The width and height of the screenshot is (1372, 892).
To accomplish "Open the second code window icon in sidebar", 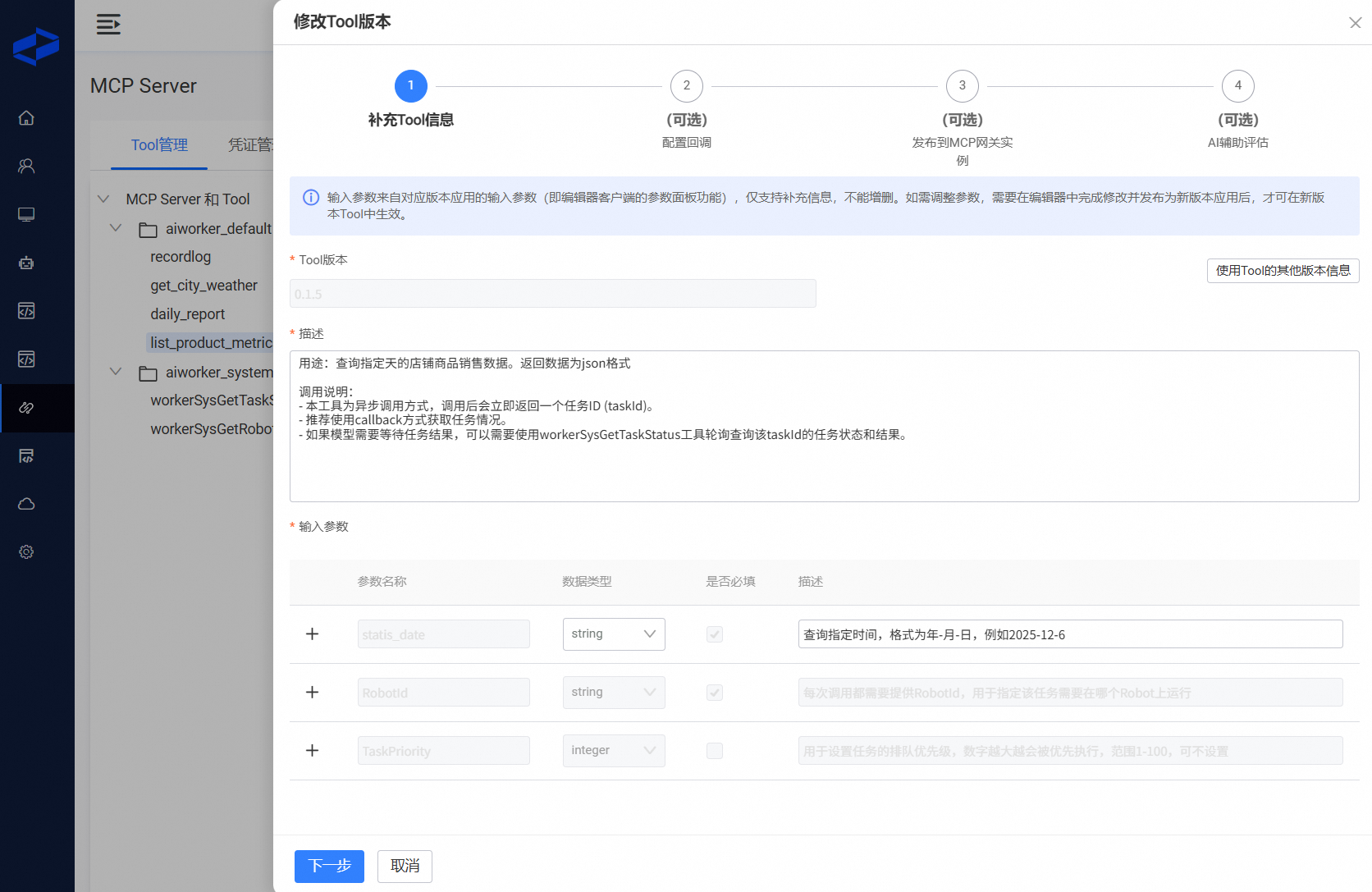I will [26, 359].
